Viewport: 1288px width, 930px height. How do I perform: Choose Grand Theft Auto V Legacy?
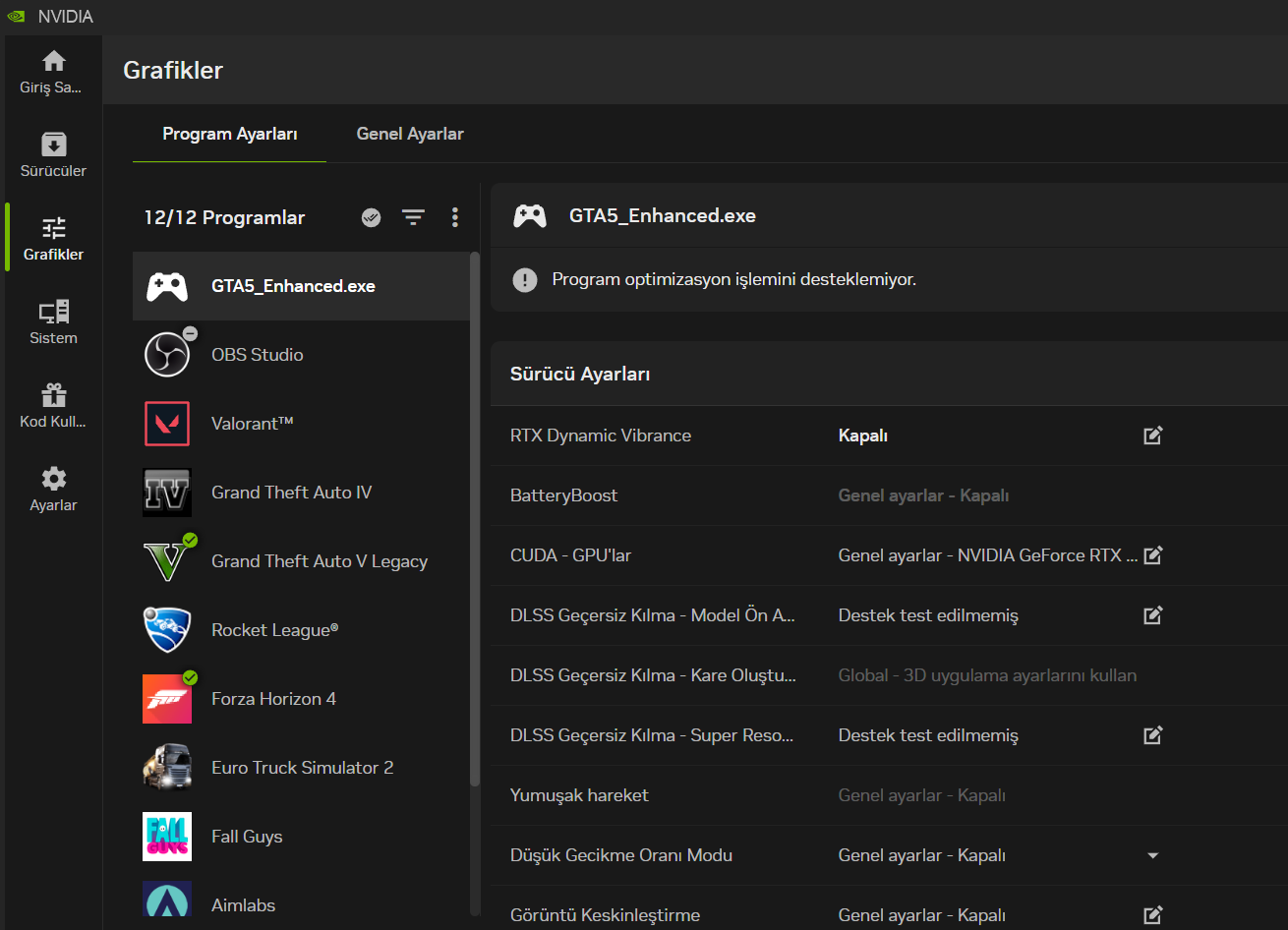301,561
